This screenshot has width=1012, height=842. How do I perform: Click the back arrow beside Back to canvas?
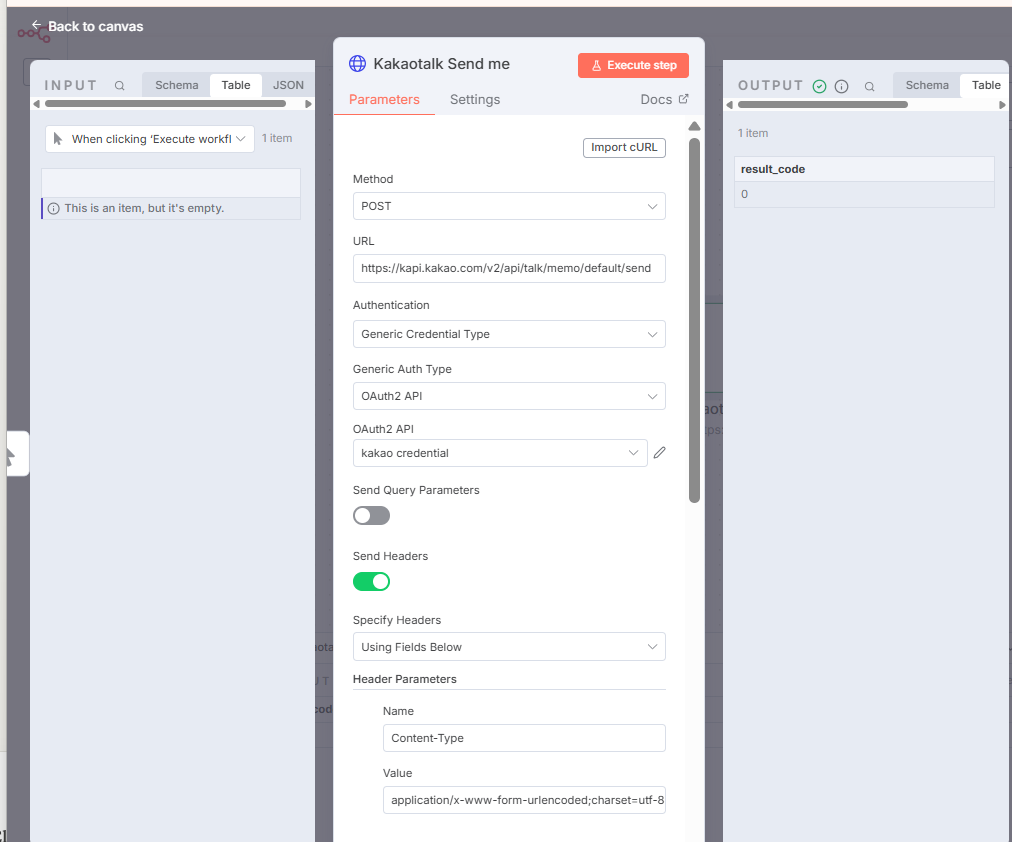pos(36,25)
